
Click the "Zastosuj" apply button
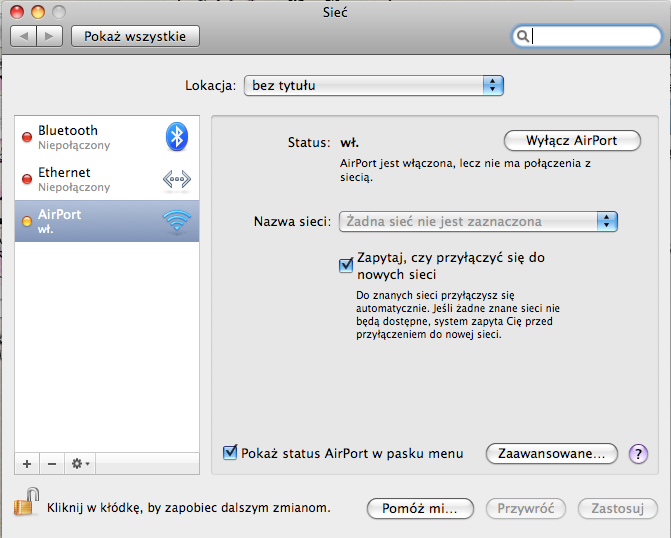coord(618,508)
